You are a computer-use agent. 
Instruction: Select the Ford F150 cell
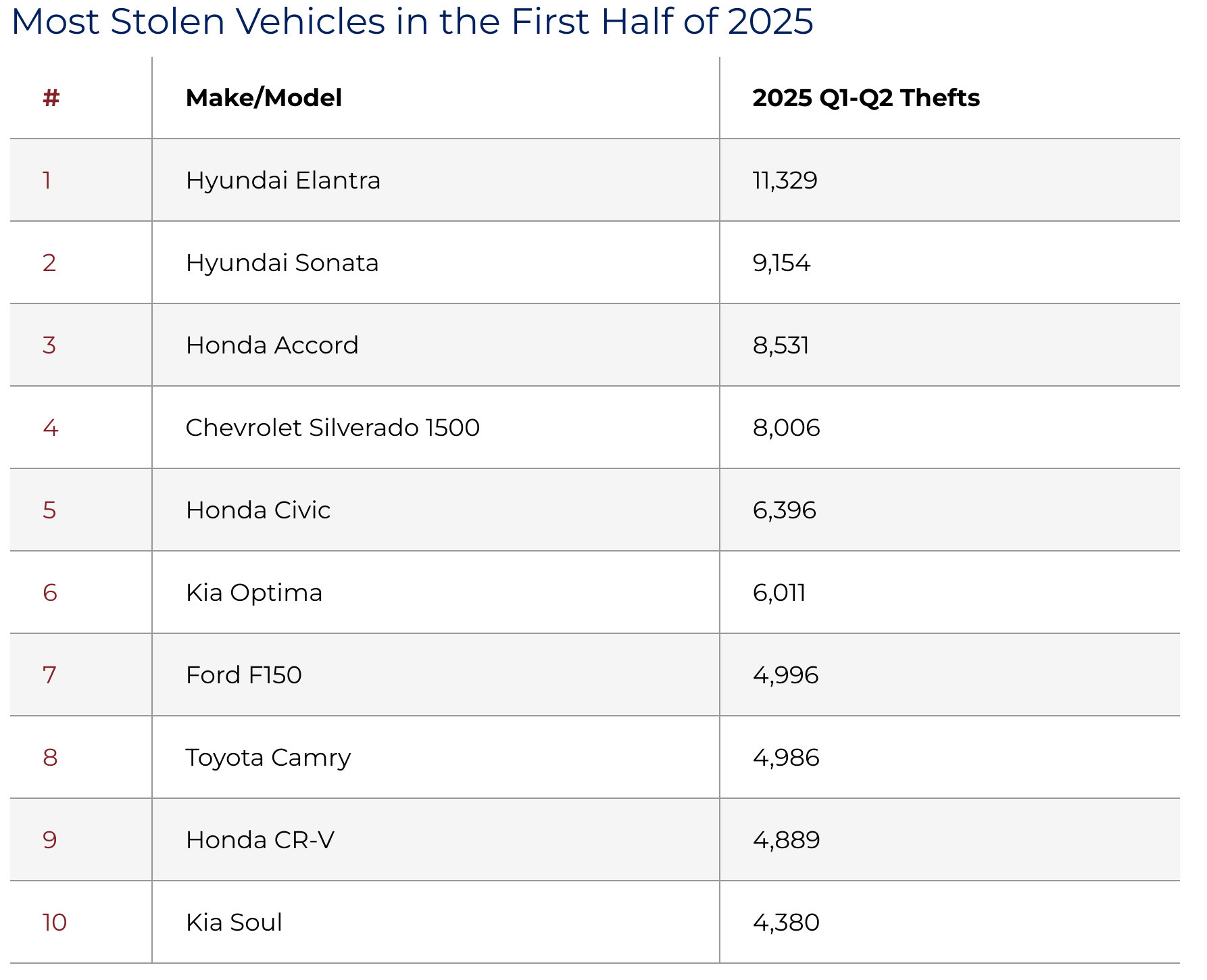[x=243, y=675]
